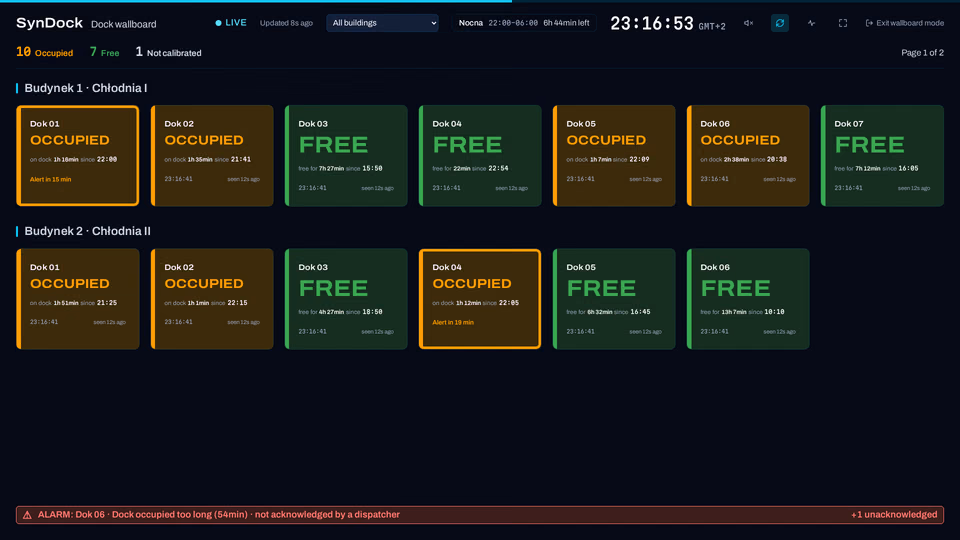The width and height of the screenshot is (960, 540).
Task: Open the All buildings dropdown
Action: tap(382, 23)
